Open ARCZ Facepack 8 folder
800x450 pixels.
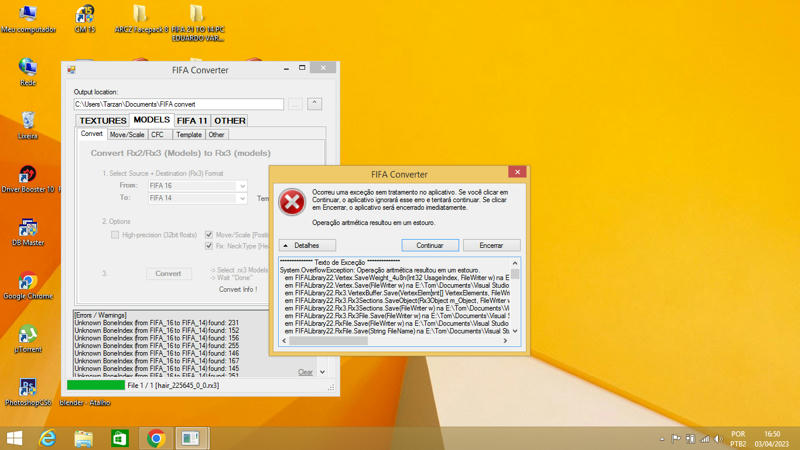141,19
